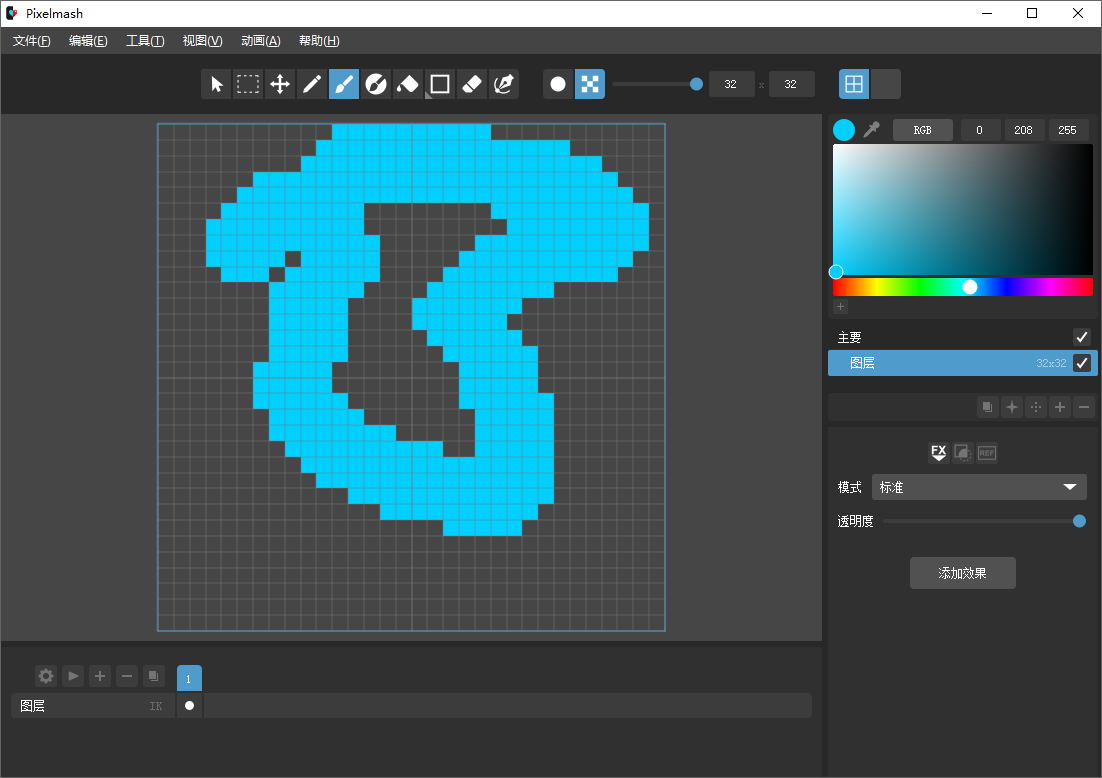Open the FX effects tab
Viewport: 1102px width, 778px height.
[x=939, y=453]
